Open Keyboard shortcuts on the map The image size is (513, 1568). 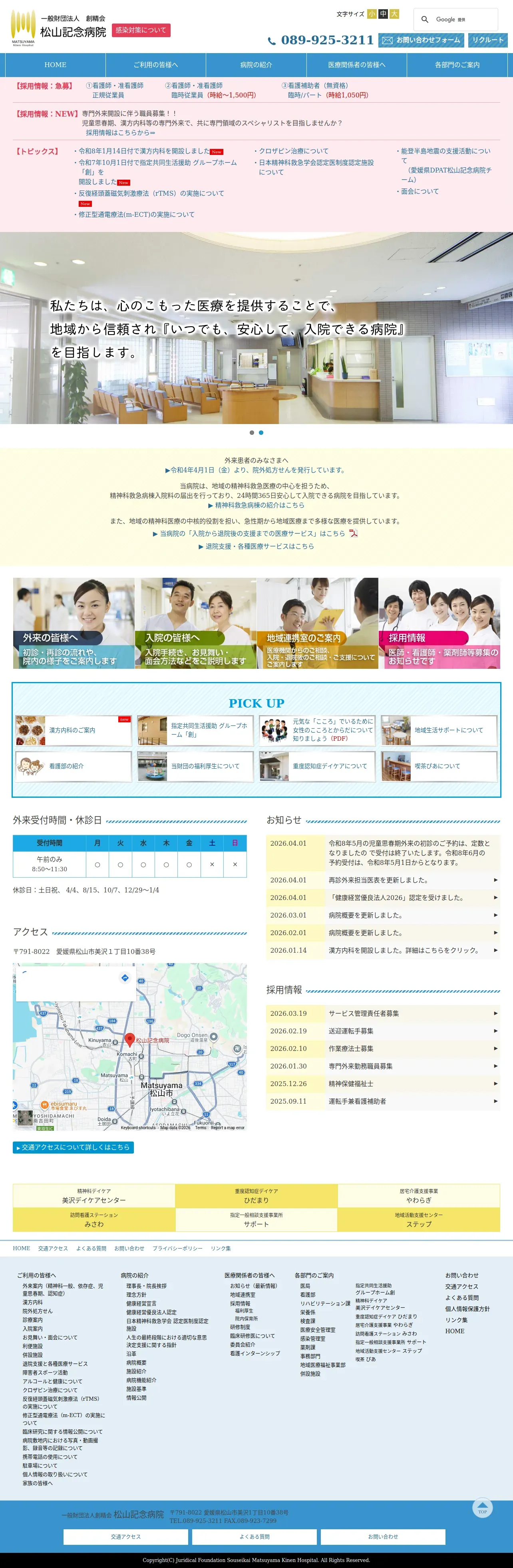(138, 1128)
